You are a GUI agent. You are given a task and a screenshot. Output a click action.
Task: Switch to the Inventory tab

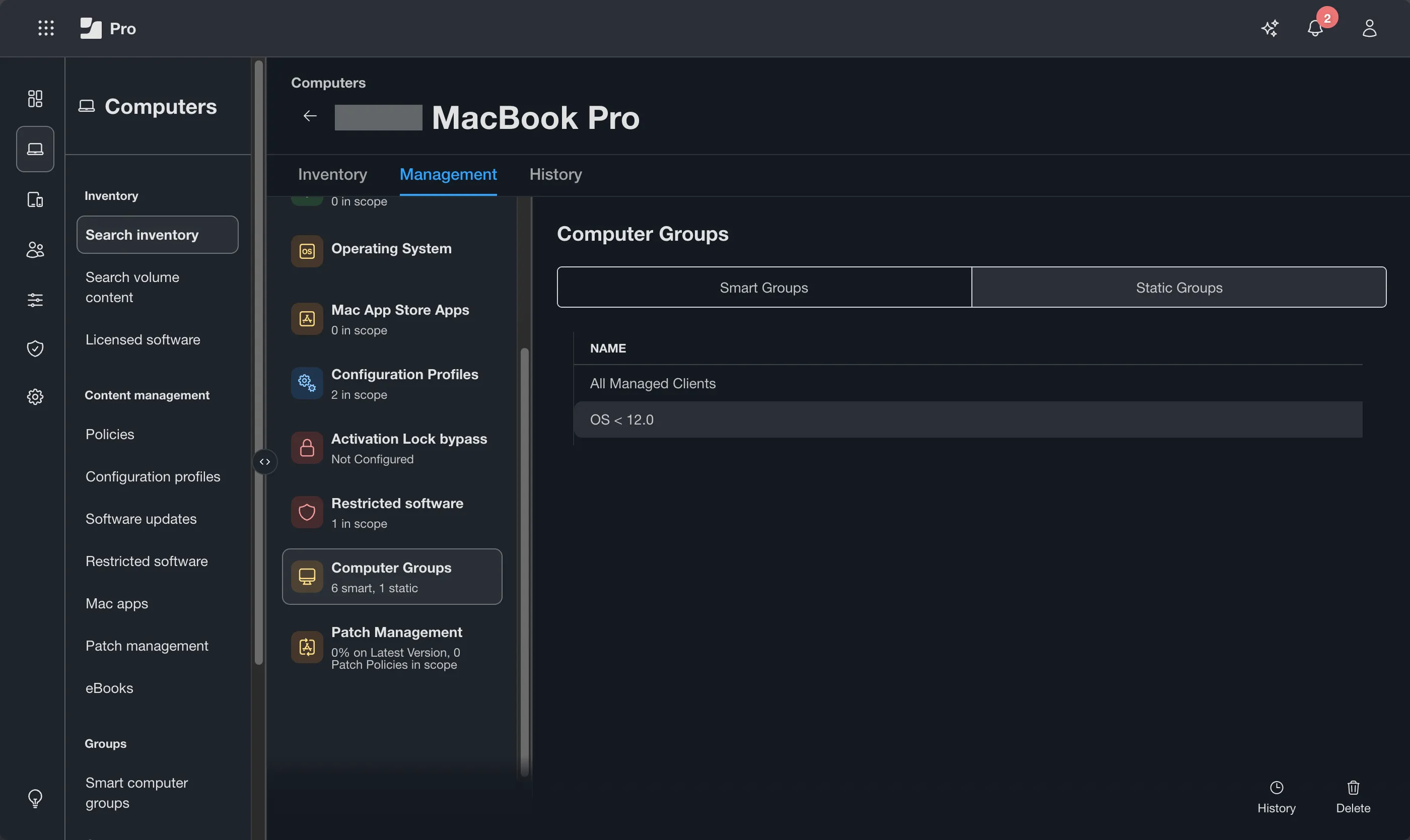[332, 174]
